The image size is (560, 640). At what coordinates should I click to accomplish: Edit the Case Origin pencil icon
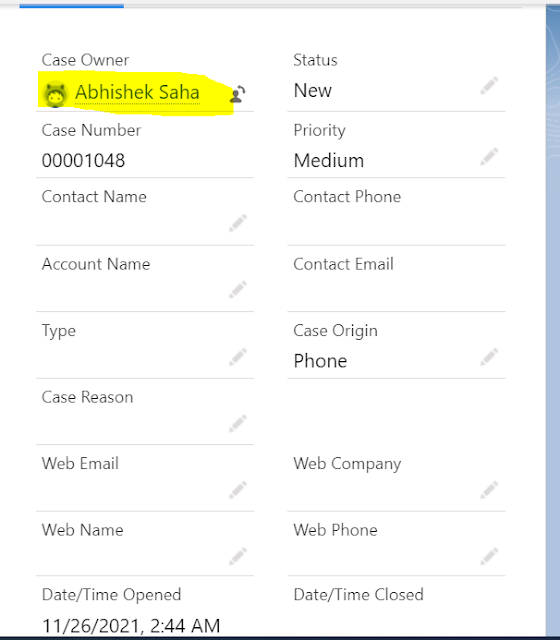point(489,357)
